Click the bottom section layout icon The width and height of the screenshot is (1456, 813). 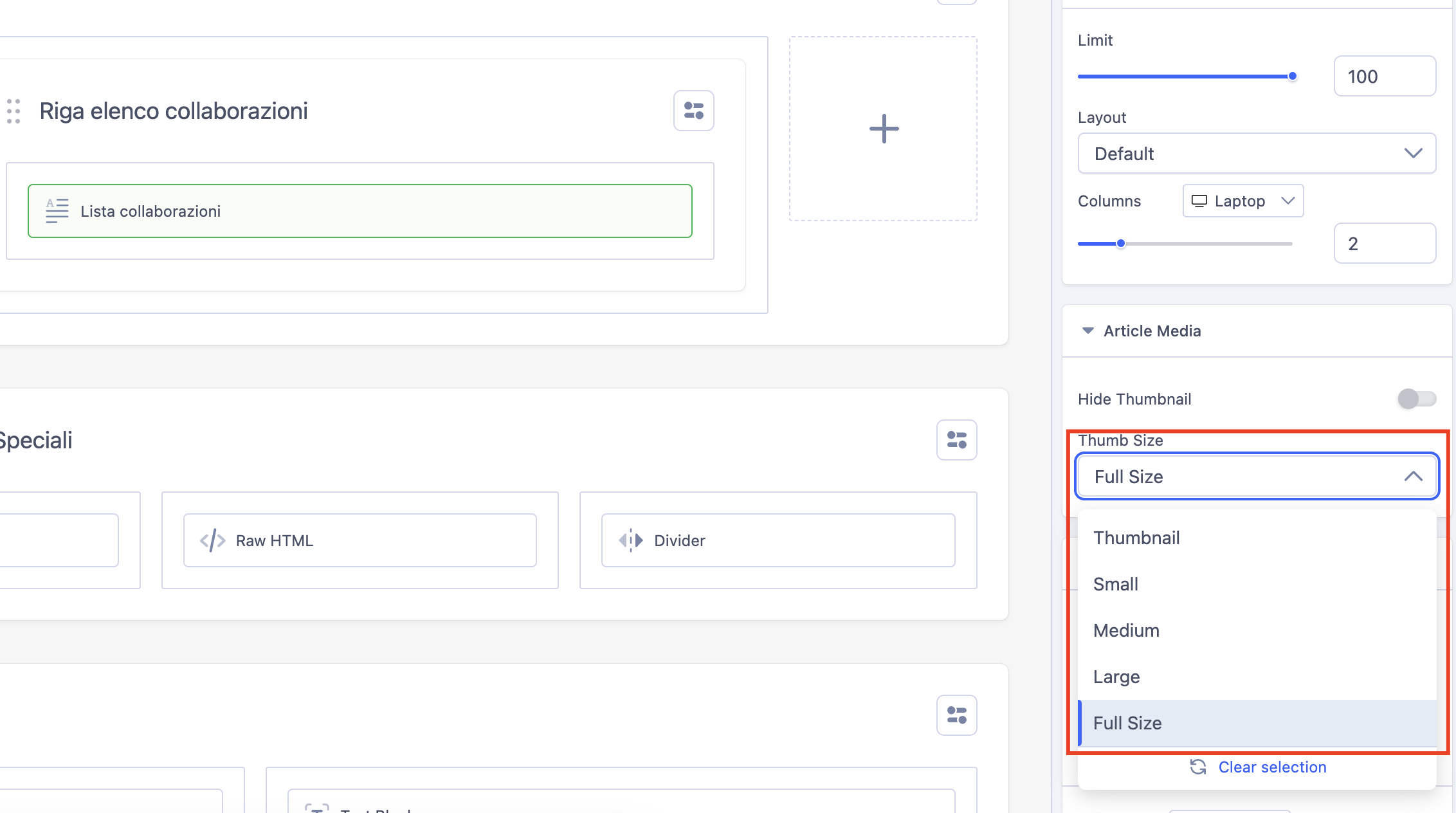955,715
